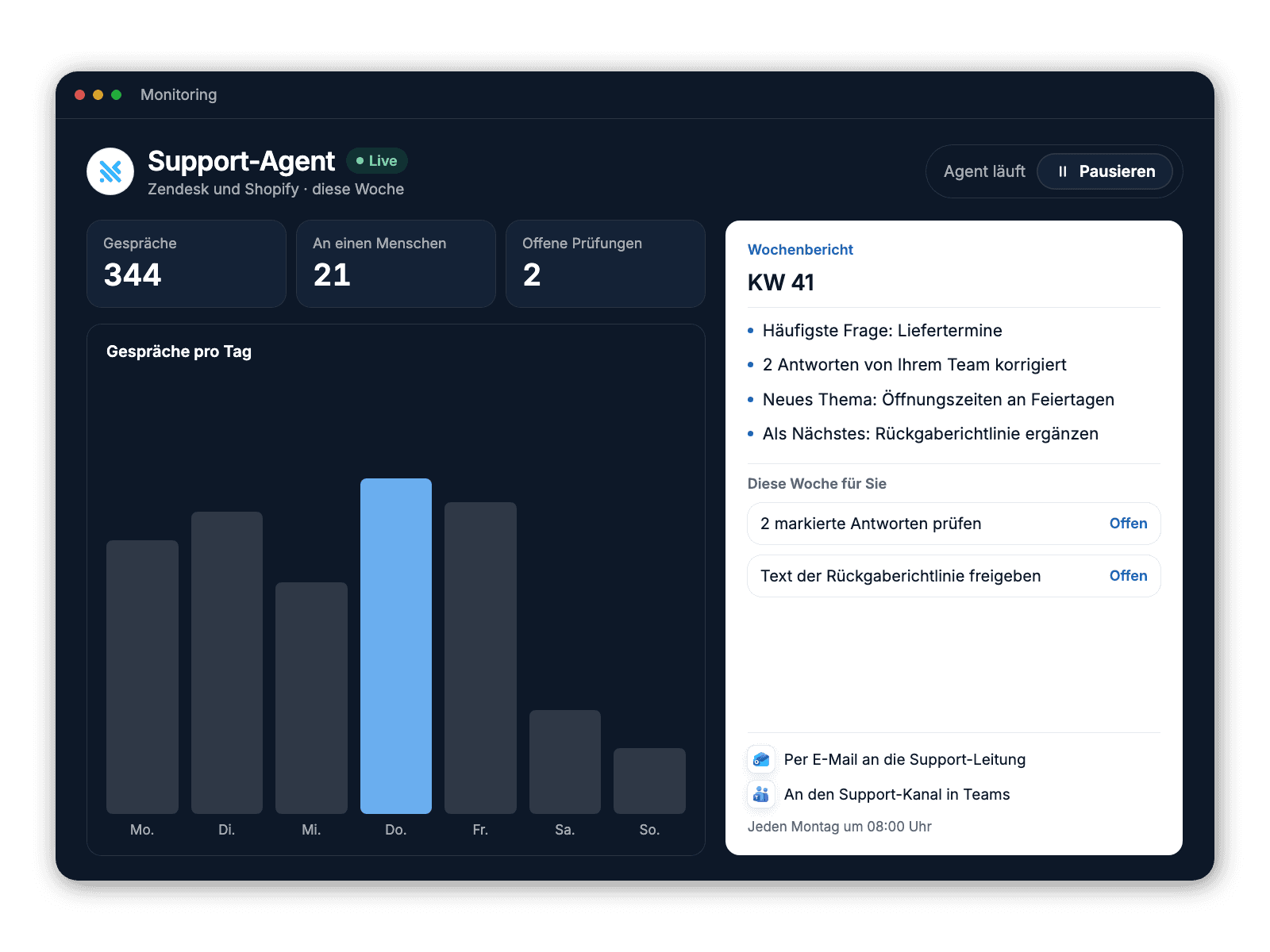The image size is (1270, 952).
Task: Click the Monitoring window title
Action: (179, 94)
